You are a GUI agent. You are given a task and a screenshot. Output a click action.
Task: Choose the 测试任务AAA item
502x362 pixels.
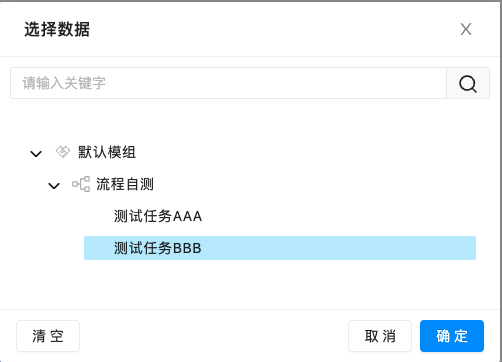[x=158, y=216]
